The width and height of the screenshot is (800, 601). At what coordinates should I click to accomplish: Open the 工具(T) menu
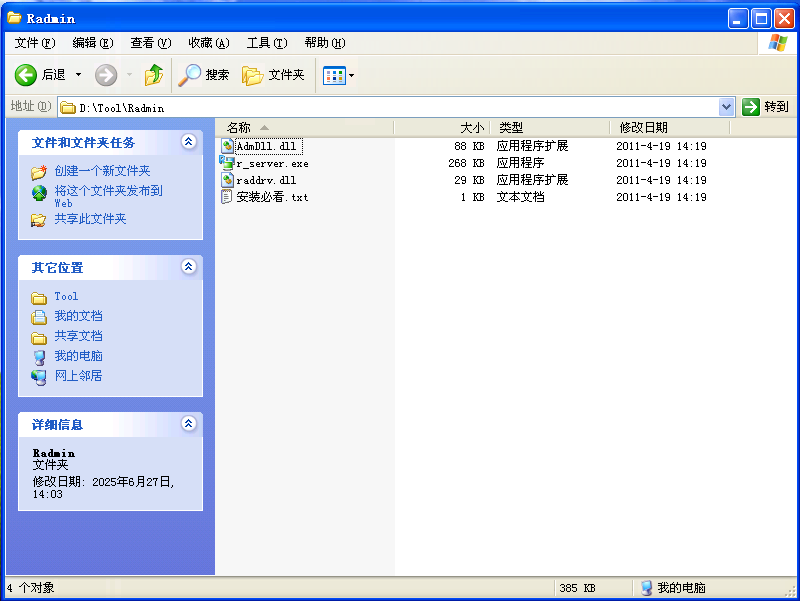pos(267,43)
